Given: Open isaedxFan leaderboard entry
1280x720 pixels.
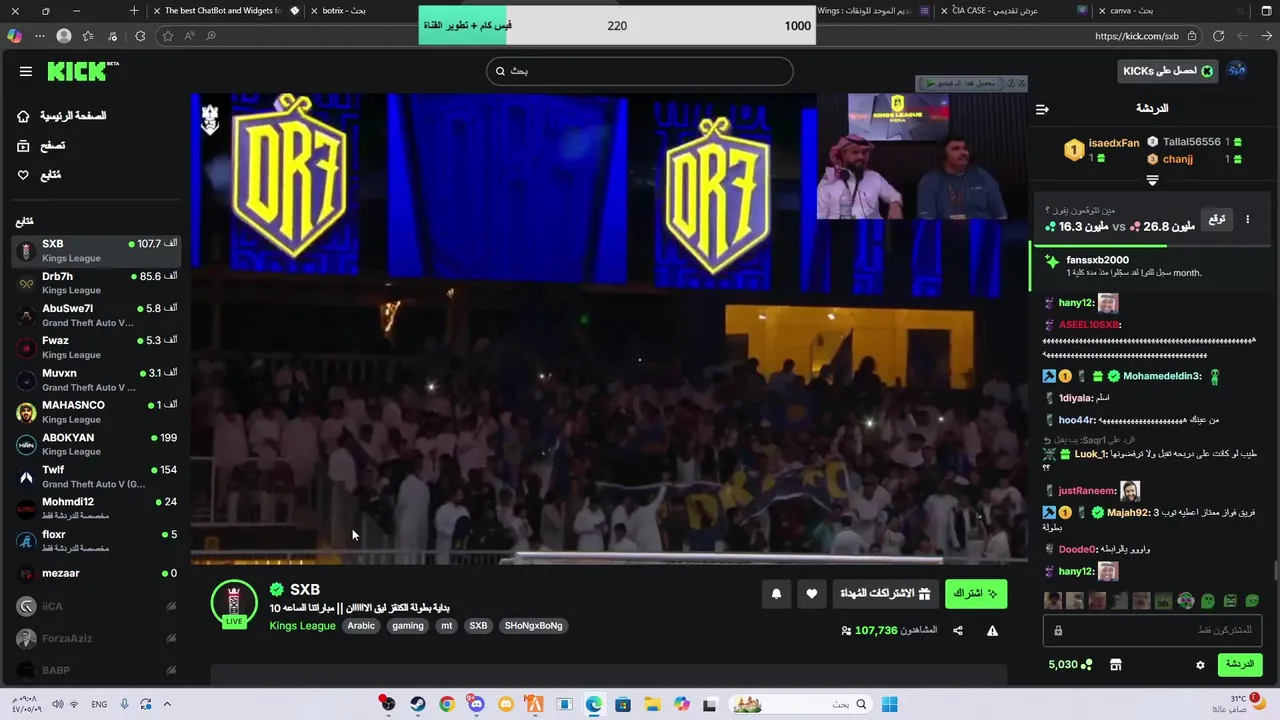Looking at the screenshot, I should [x=1101, y=150].
